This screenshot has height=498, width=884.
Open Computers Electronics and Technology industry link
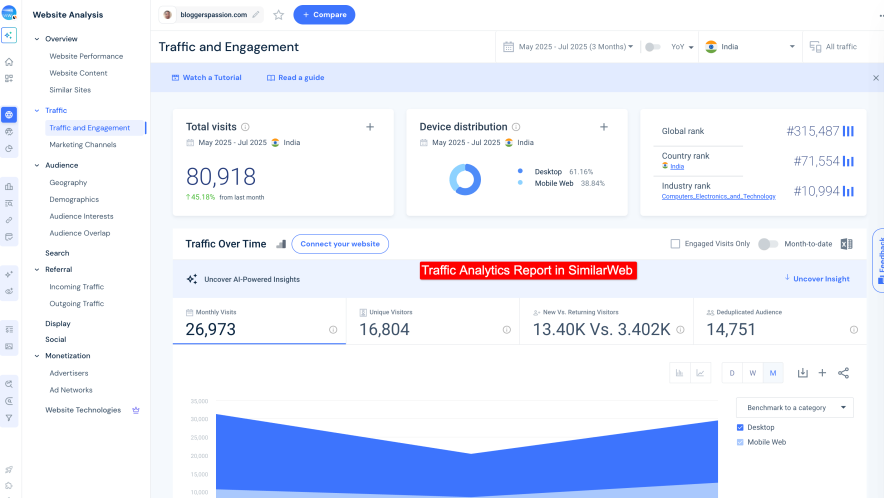[x=719, y=196]
